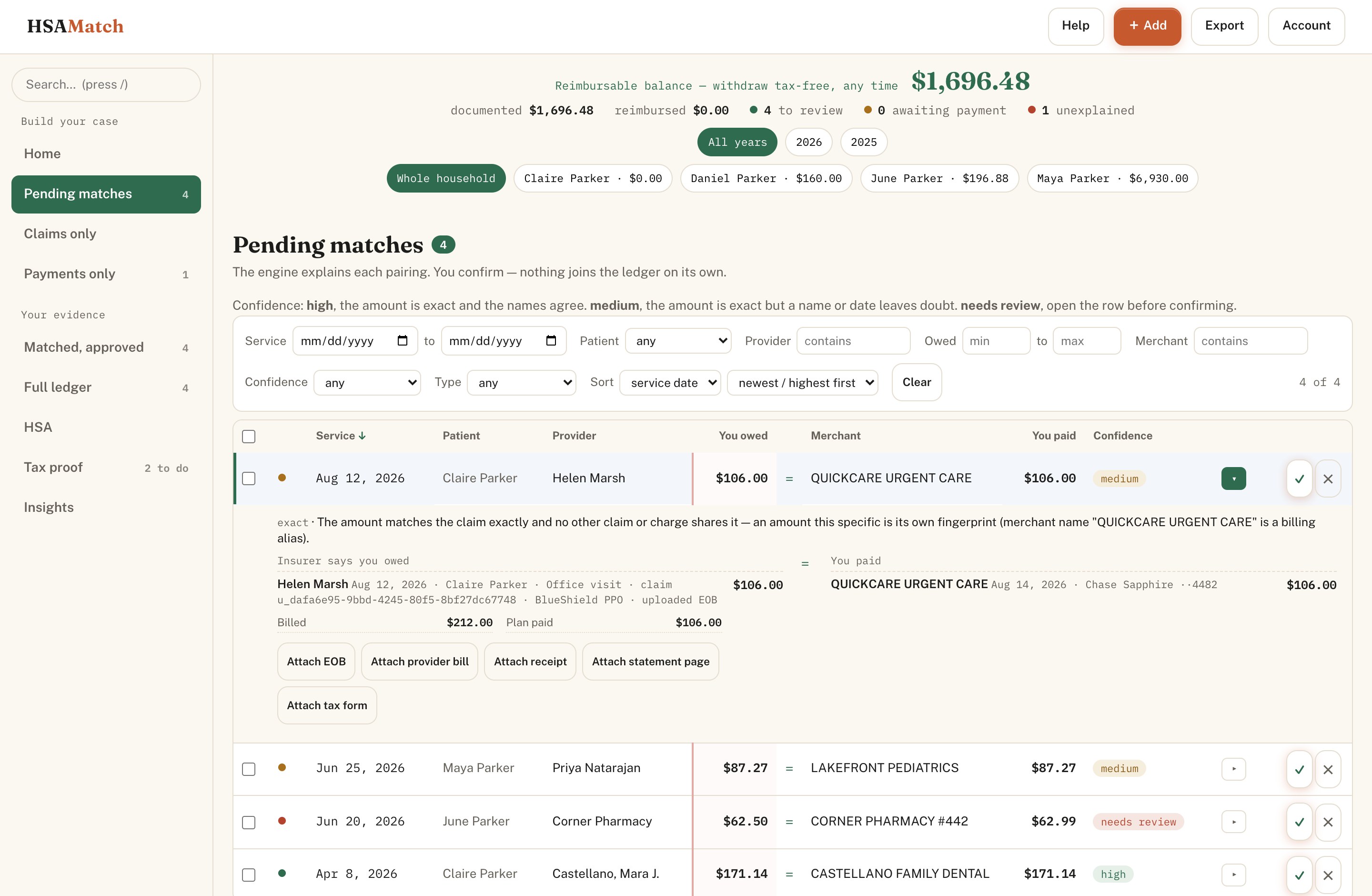Confirm the LAKEFRONT PEDIATRICS match checkmark
Viewport: 1372px width, 896px height.
pos(1300,769)
